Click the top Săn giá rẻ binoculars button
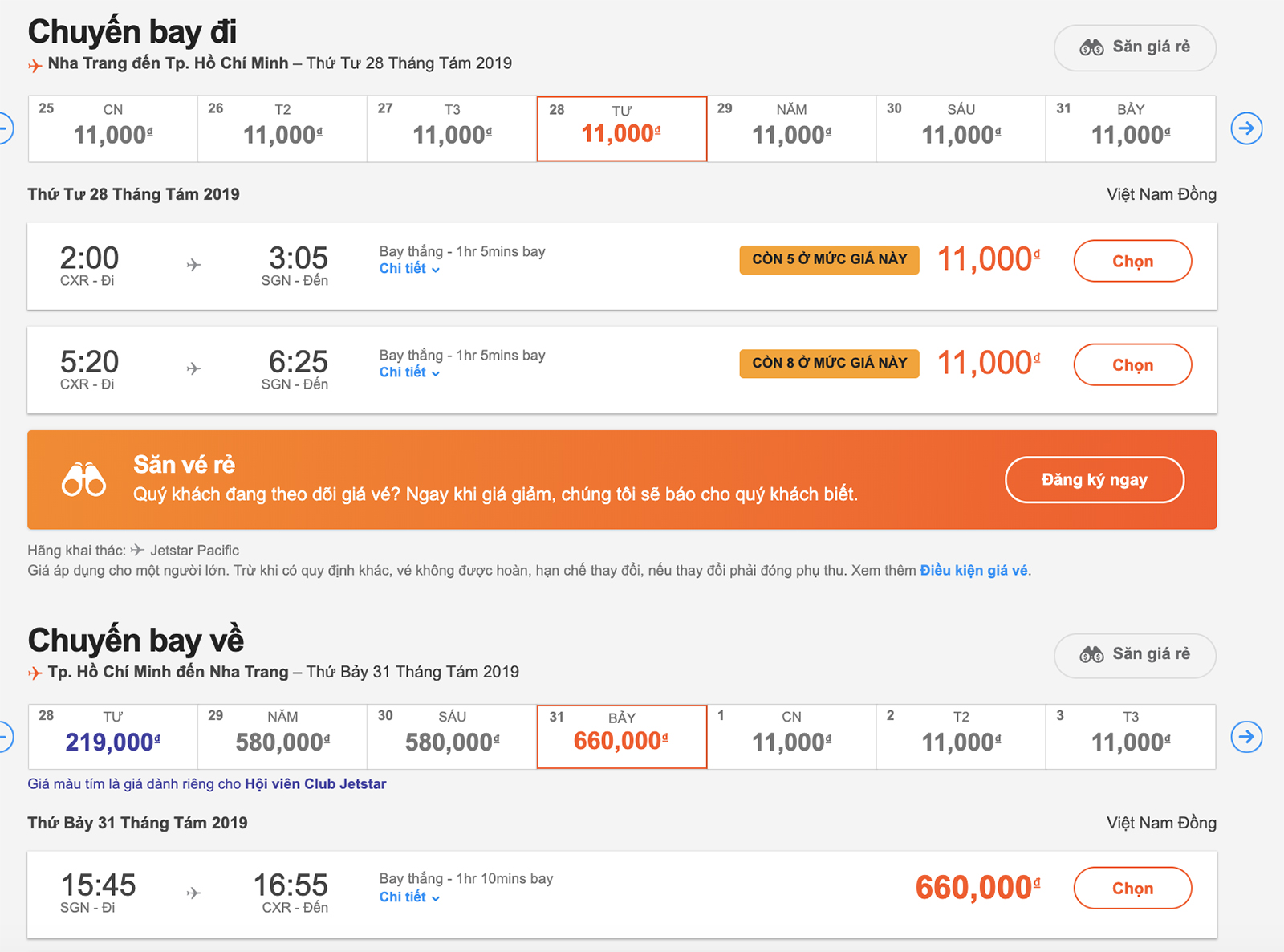 point(1135,47)
